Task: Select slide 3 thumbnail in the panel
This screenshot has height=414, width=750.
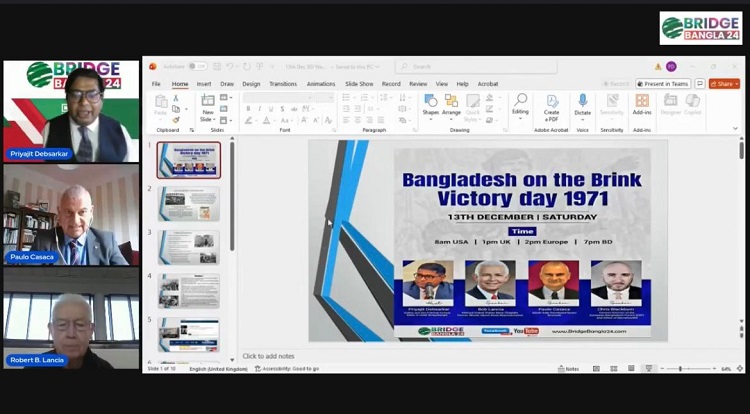Action: 189,247
